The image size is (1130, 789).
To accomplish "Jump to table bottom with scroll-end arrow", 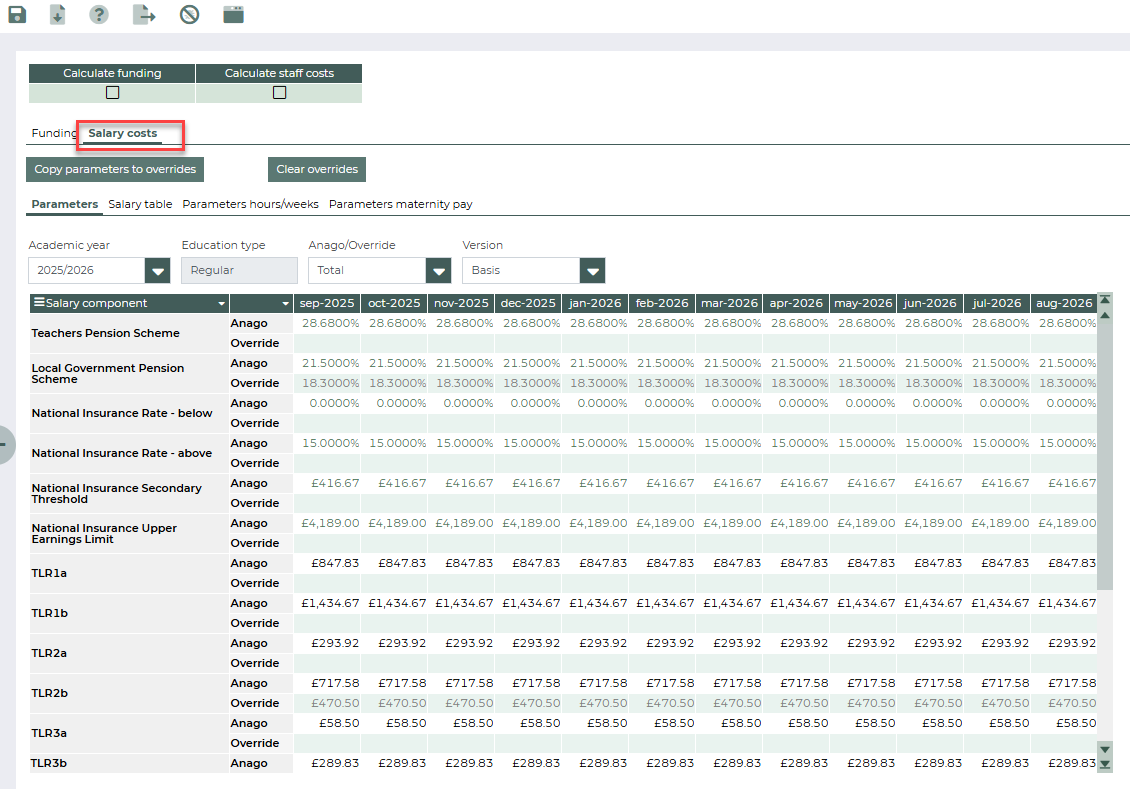I will [x=1105, y=764].
